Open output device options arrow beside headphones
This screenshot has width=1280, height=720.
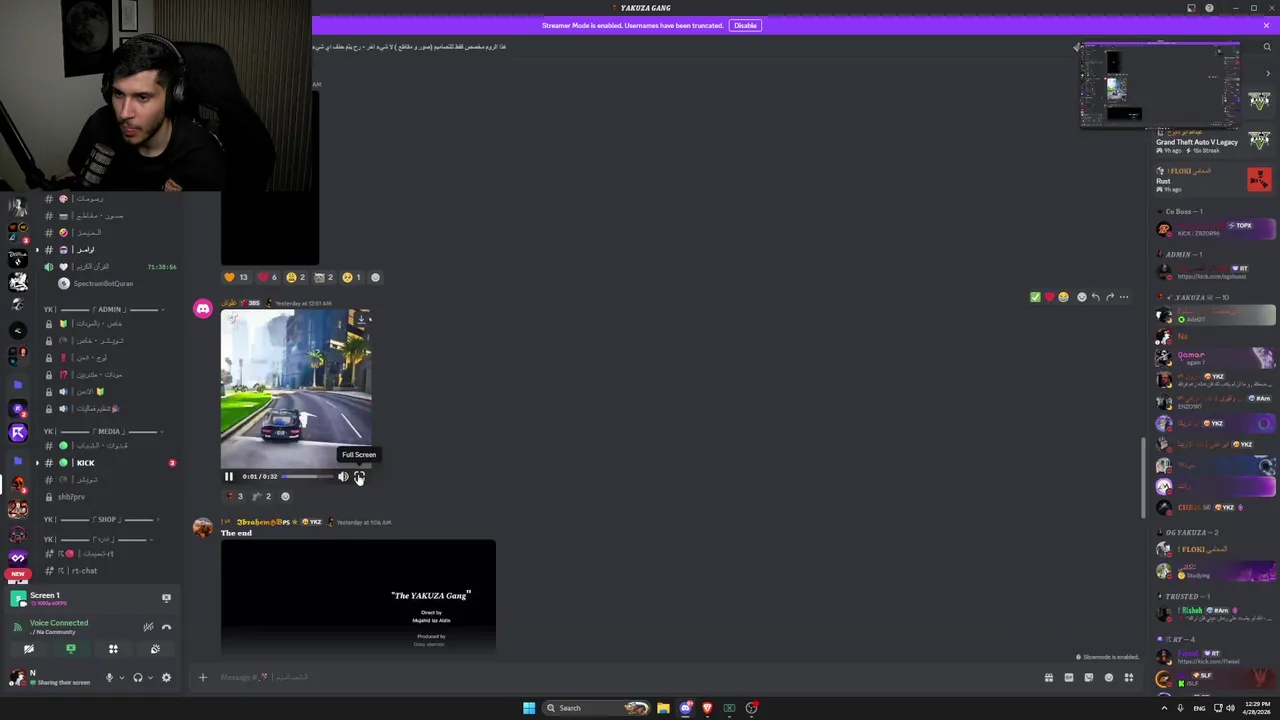point(151,678)
